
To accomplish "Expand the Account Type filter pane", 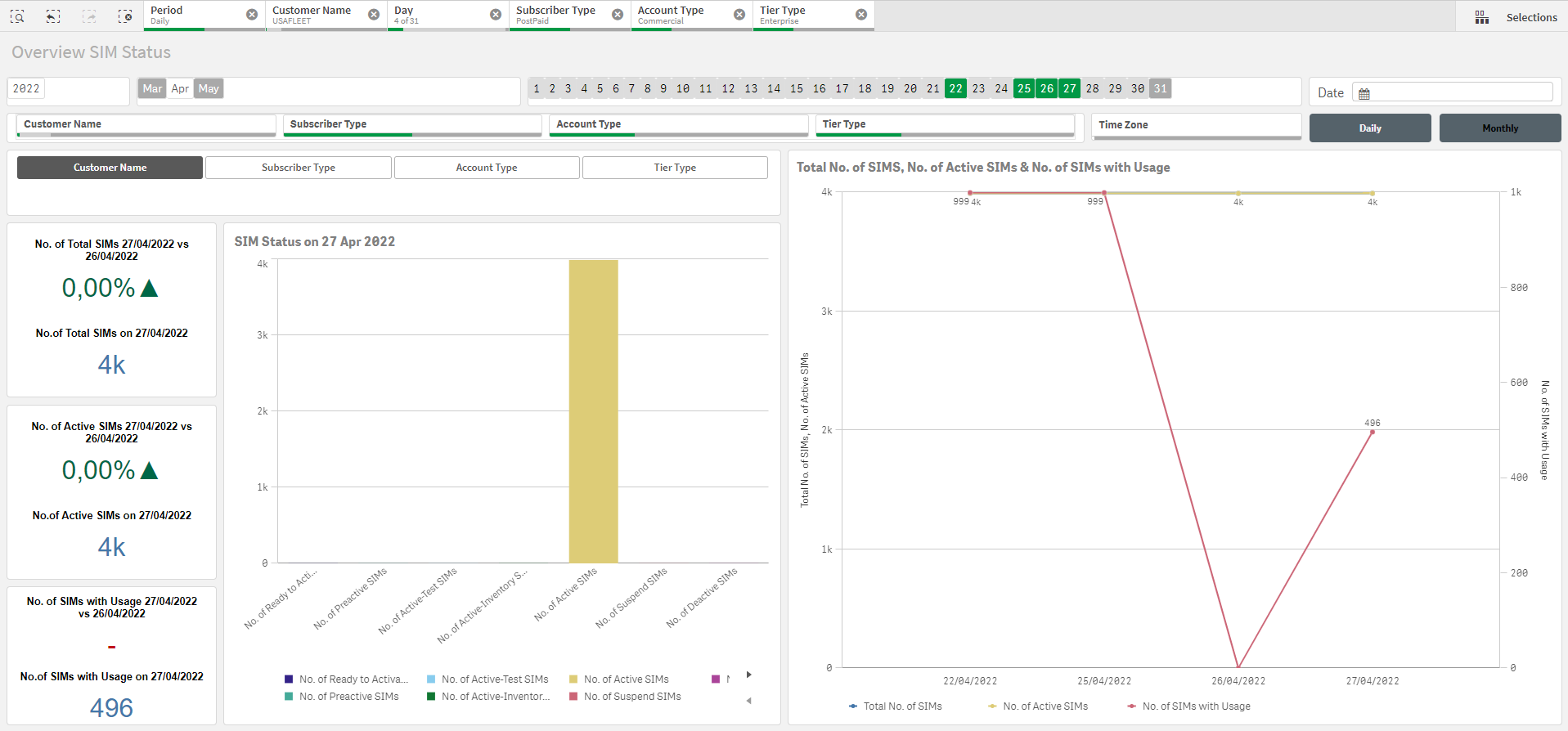I will click(678, 125).
